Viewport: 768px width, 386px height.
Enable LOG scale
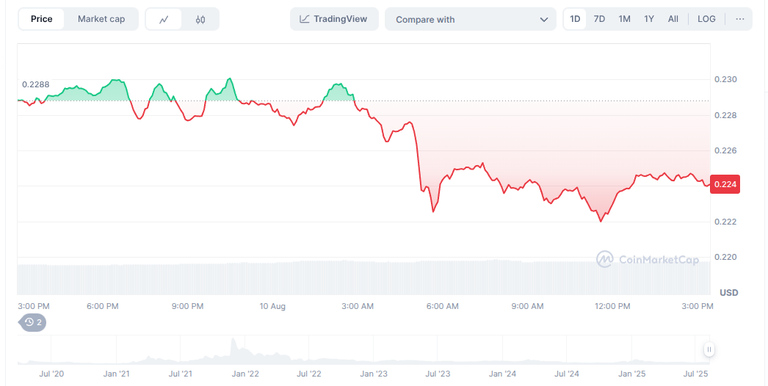[x=706, y=19]
